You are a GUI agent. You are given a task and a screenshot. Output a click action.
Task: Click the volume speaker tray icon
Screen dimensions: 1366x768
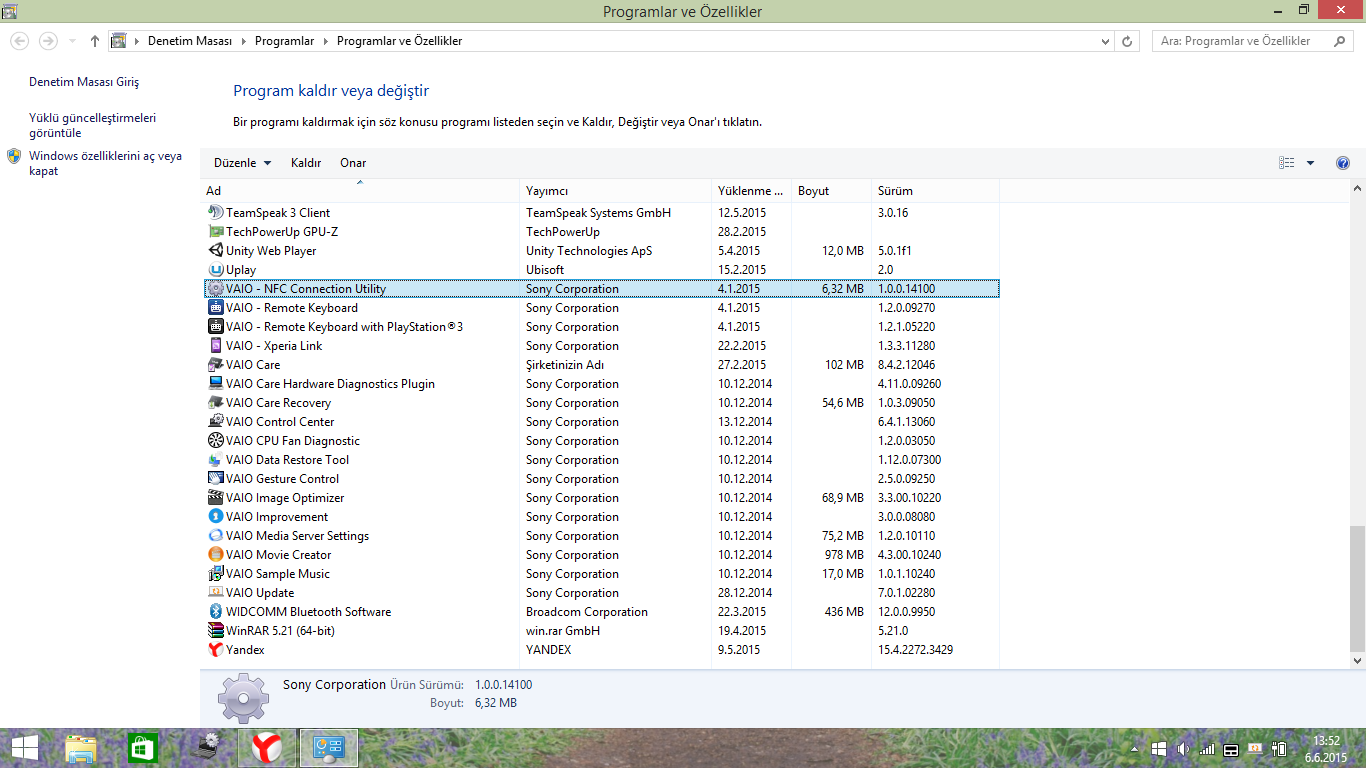coord(1184,749)
